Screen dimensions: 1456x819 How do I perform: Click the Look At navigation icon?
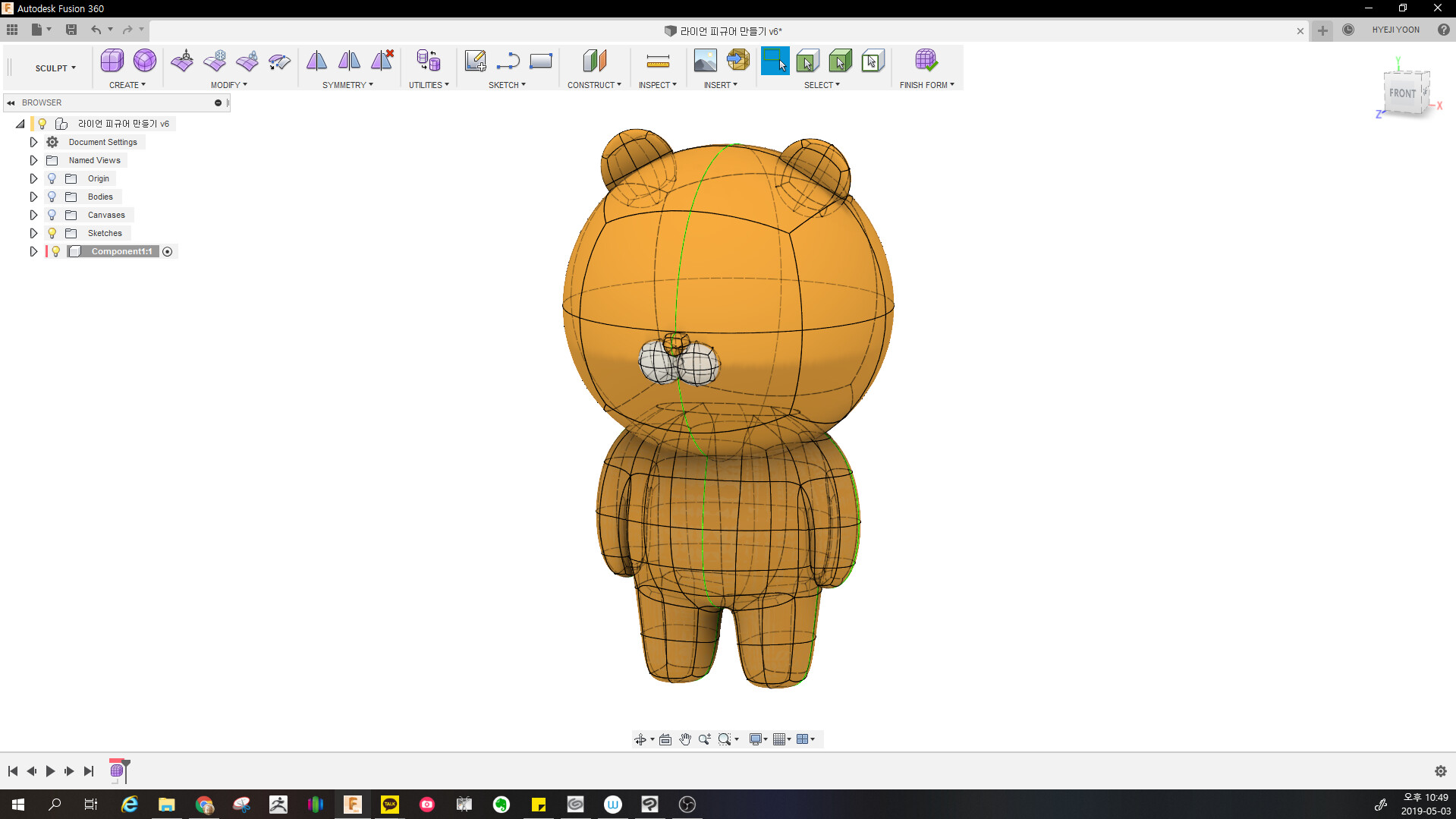665,739
